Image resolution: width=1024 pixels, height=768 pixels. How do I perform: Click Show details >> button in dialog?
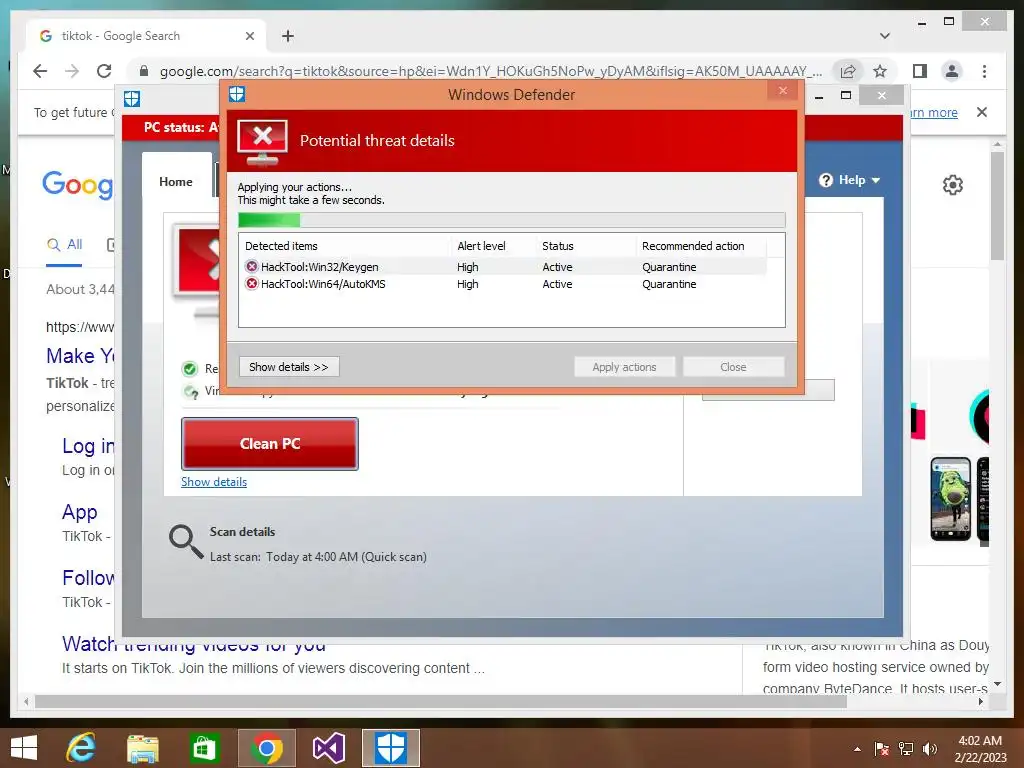tap(289, 367)
